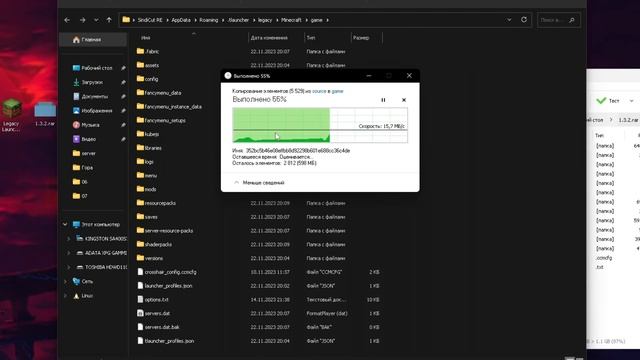Image resolution: width=640 pixels, height=360 pixels.
Task: Select the logs folder icon
Action: 140,162
